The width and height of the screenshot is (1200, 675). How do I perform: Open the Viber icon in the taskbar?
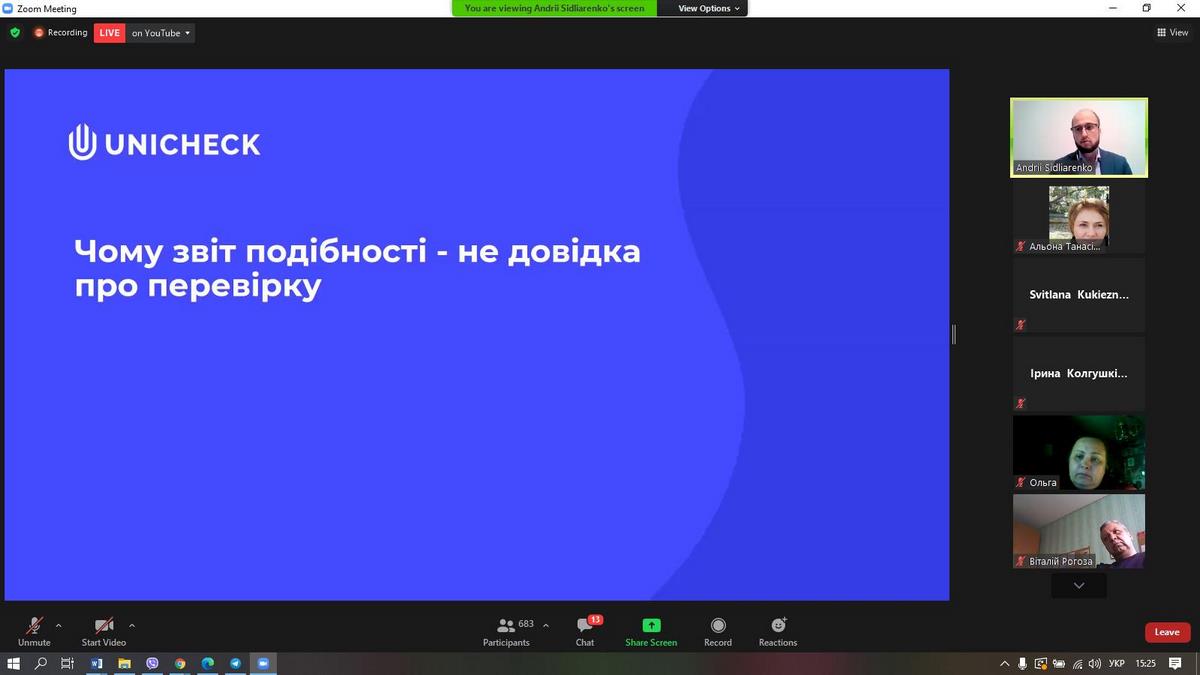152,663
